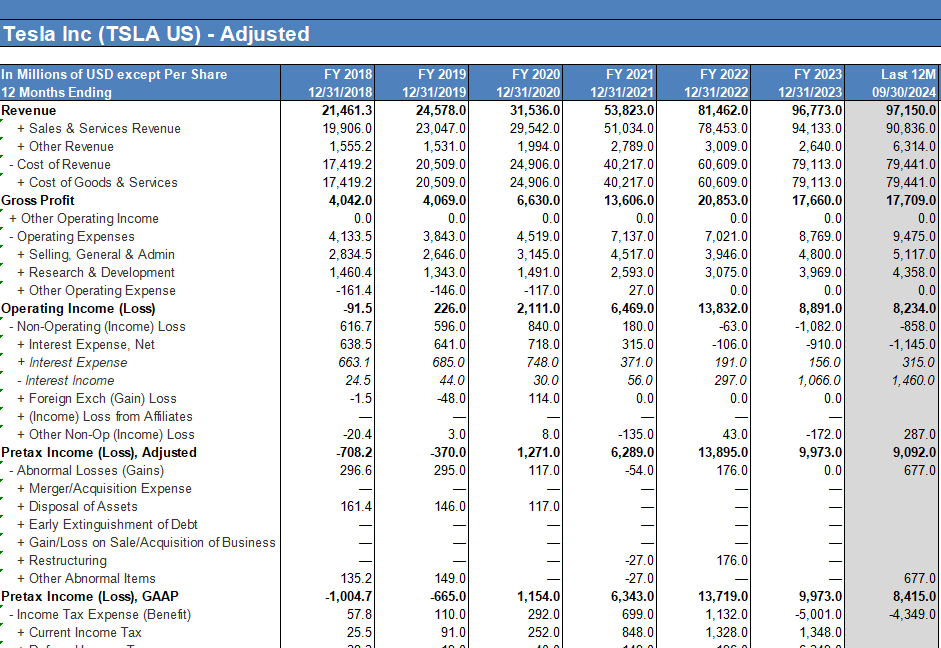Click '+ Foreign Exch (Gain) Loss' label

(x=97, y=398)
